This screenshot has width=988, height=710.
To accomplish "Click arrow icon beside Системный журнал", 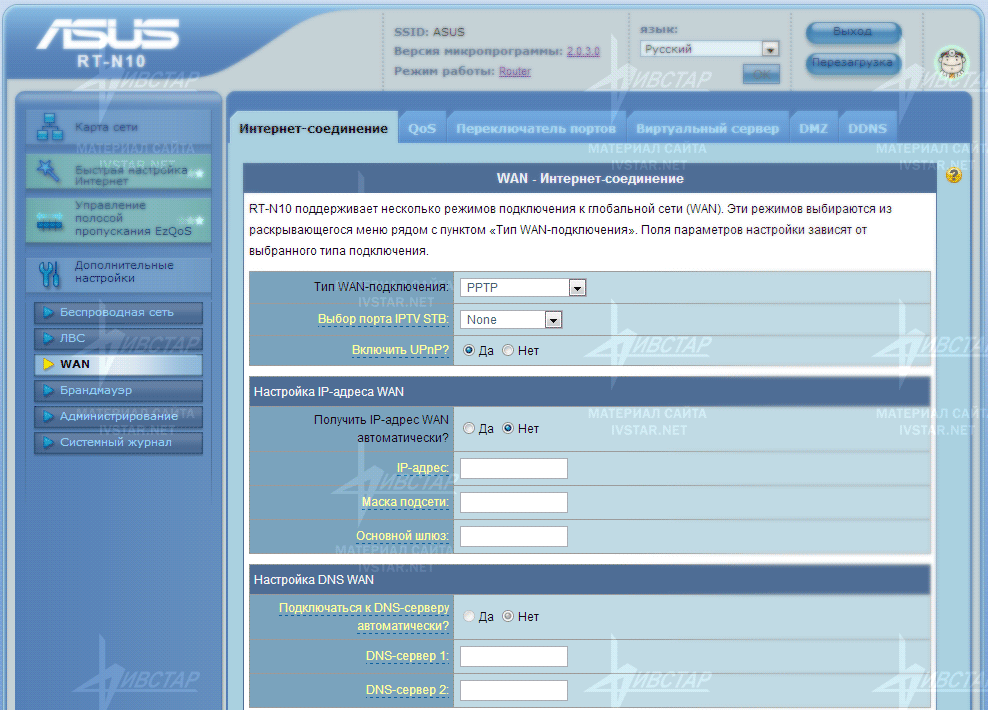I will (x=47, y=442).
